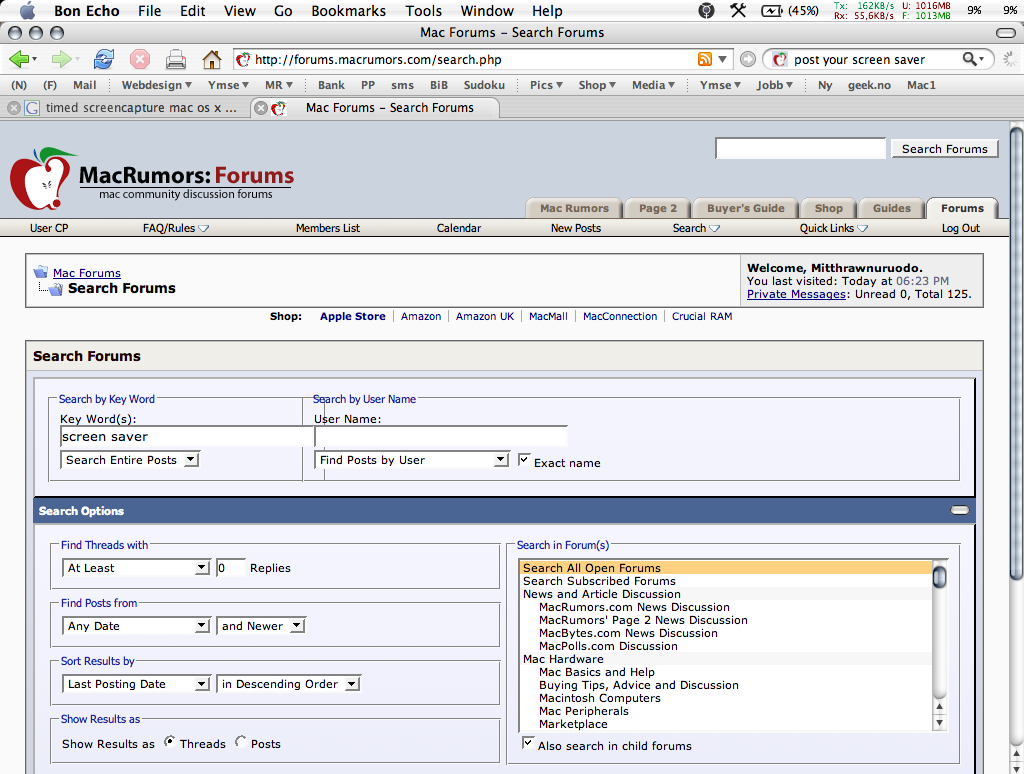Open the Apple menu
Viewport: 1024px width, 774px height.
coord(27,10)
